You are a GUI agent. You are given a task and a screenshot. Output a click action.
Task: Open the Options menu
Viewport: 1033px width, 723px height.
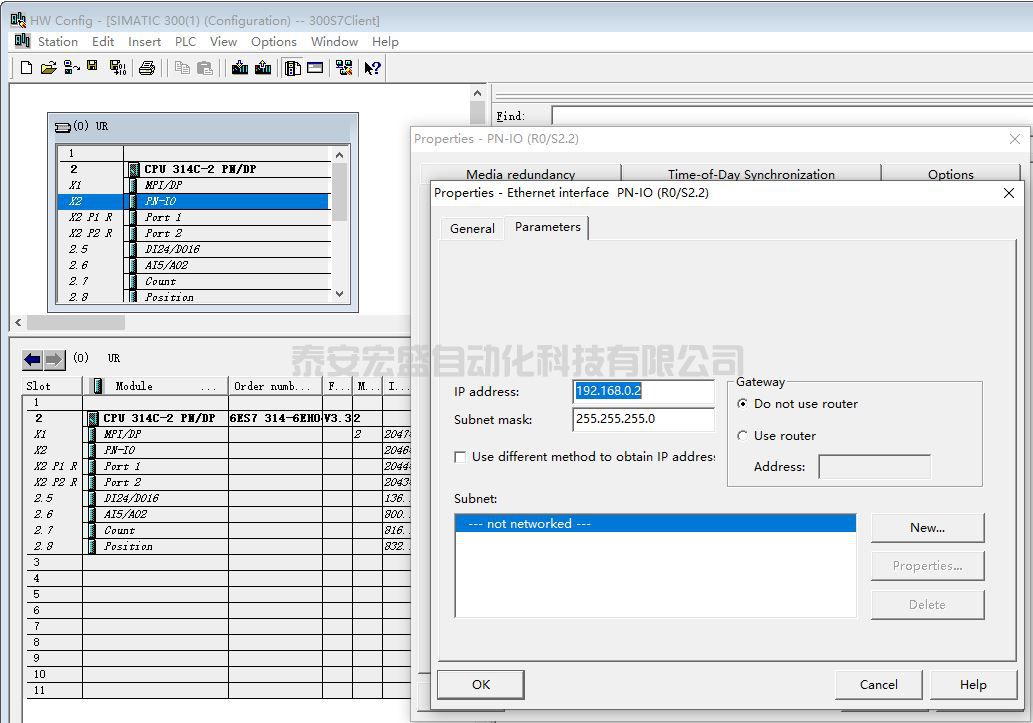pyautogui.click(x=273, y=42)
